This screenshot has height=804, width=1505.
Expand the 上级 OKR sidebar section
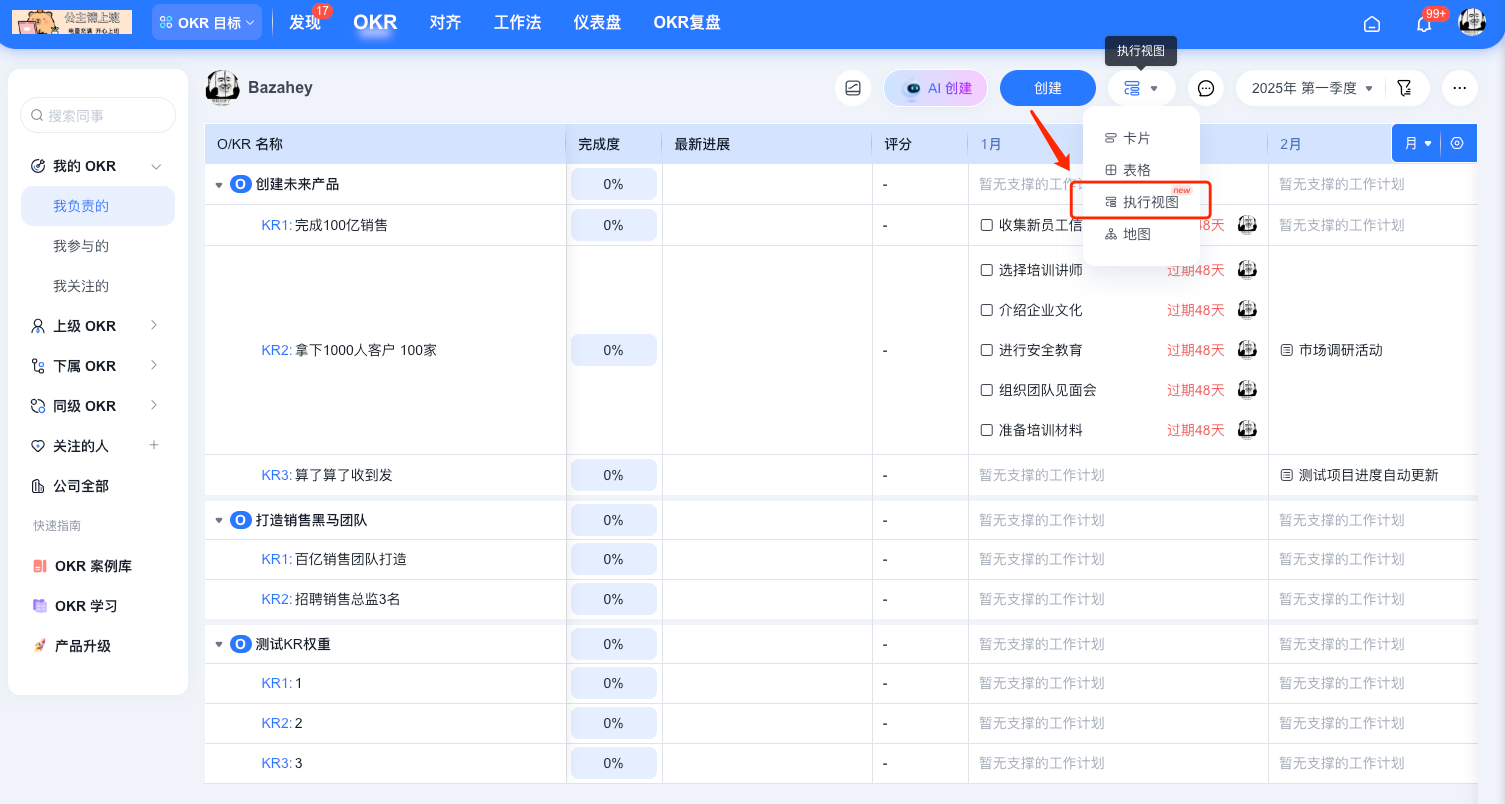(154, 325)
